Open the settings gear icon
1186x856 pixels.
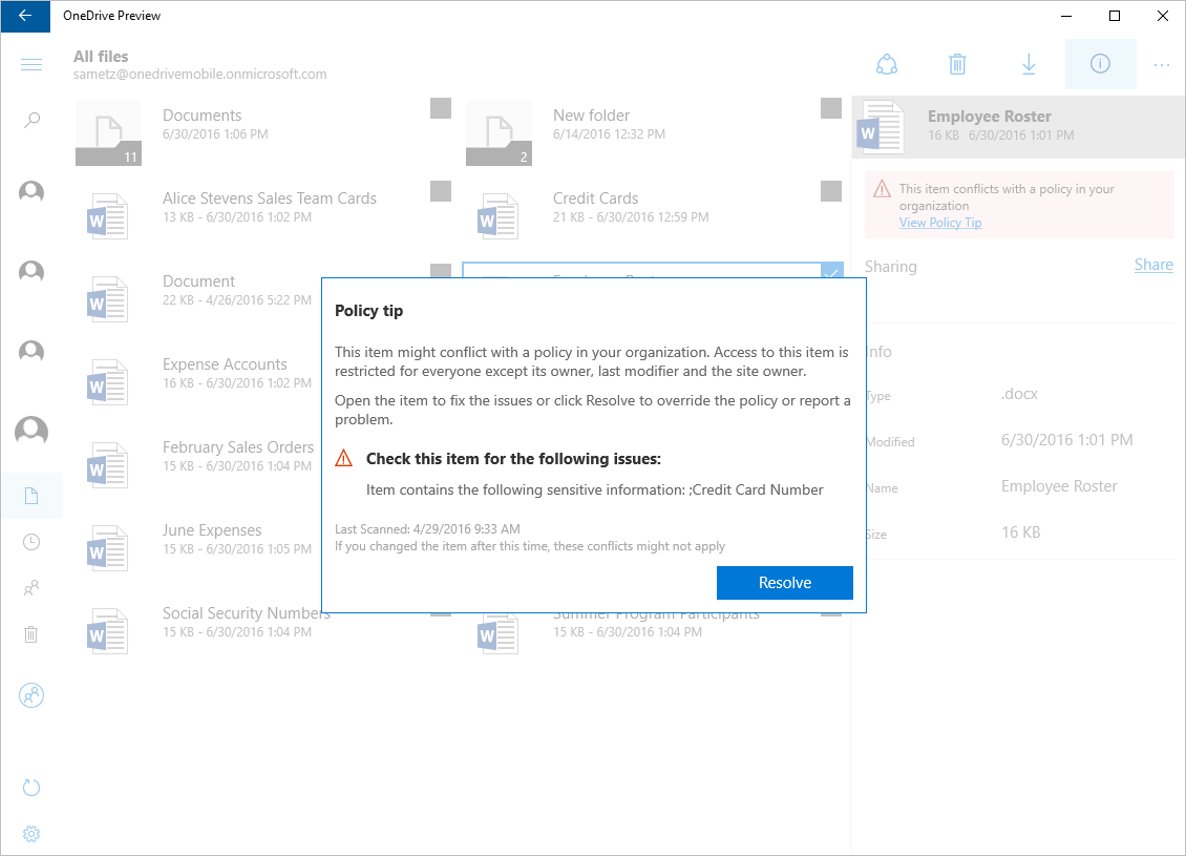click(31, 833)
